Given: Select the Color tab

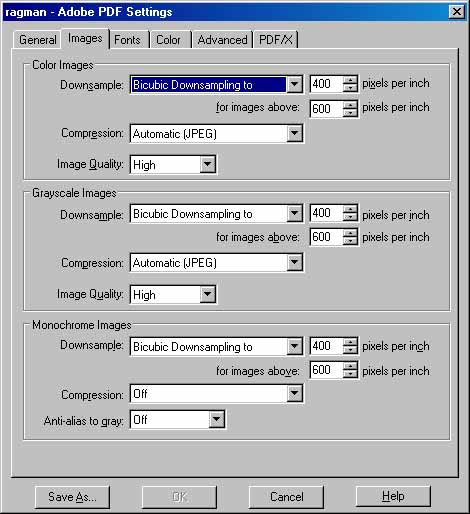Looking at the screenshot, I should click(x=169, y=40).
